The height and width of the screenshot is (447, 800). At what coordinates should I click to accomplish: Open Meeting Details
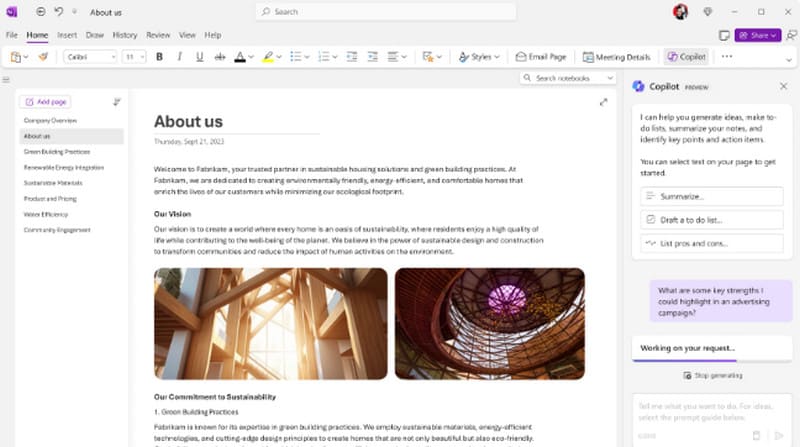click(x=616, y=57)
